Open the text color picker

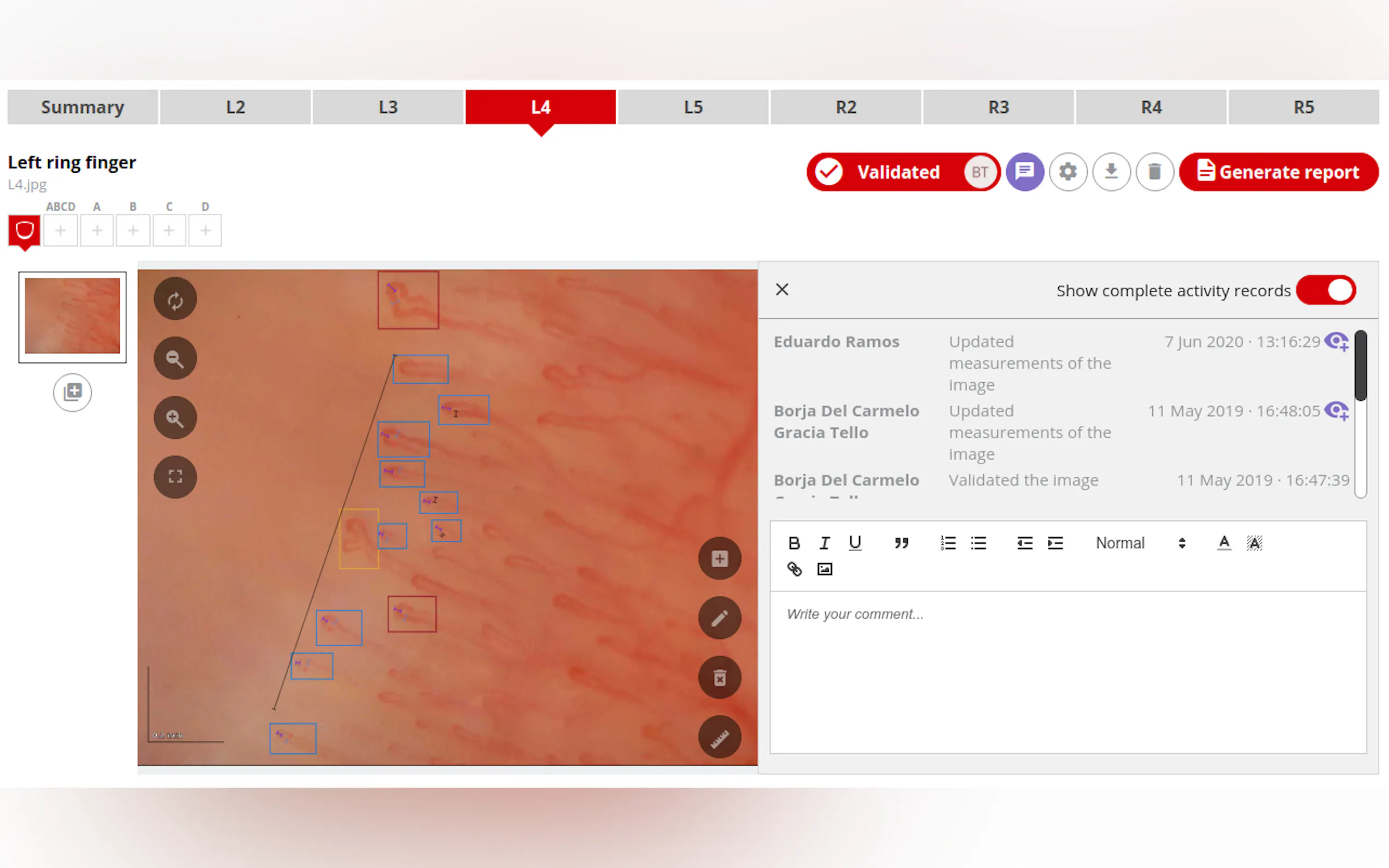pos(1224,543)
